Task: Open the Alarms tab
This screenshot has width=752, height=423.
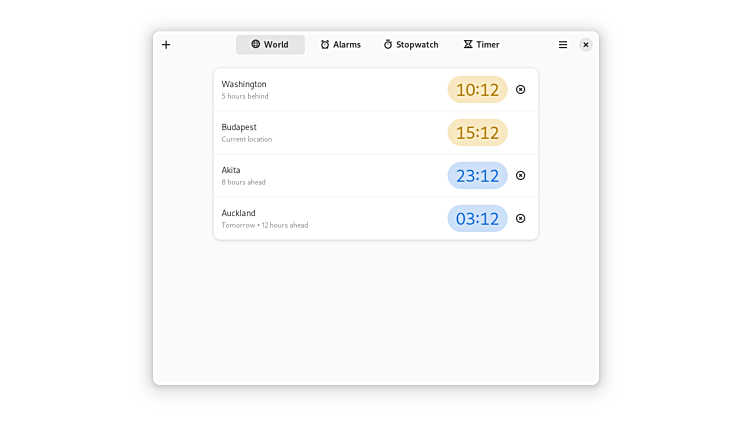Action: point(340,45)
